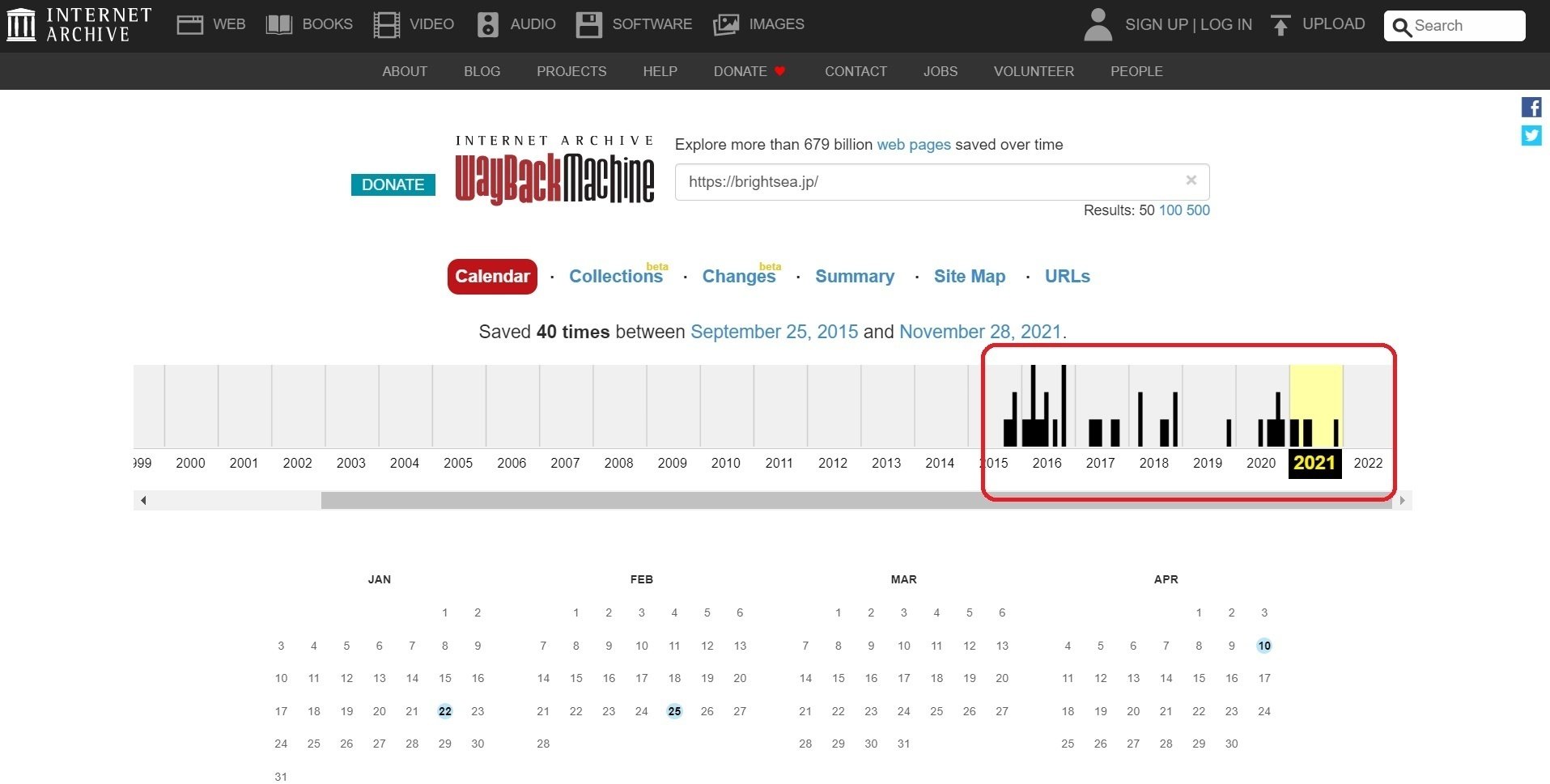The image size is (1550, 784).
Task: Open the Video section icon
Action: [x=386, y=25]
